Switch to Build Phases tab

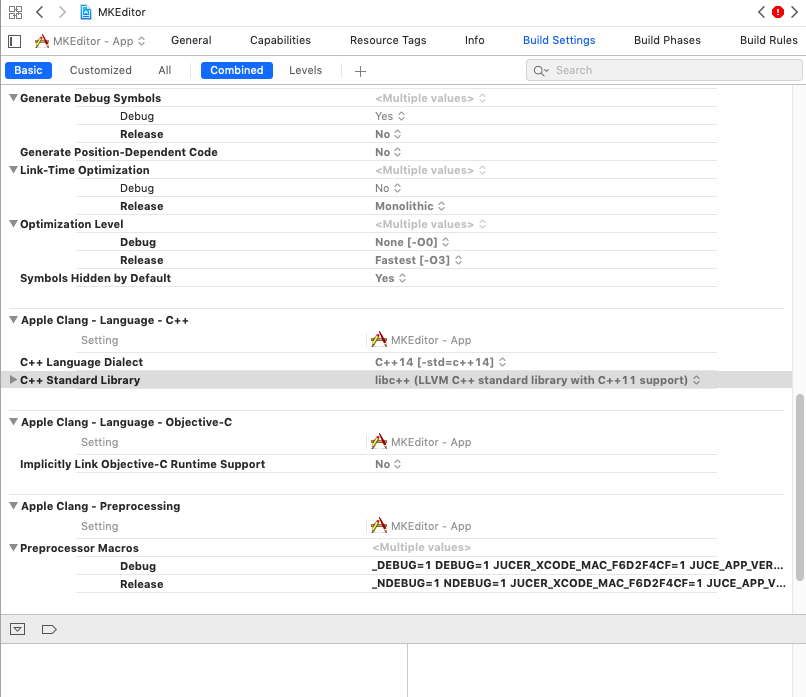click(x=667, y=40)
